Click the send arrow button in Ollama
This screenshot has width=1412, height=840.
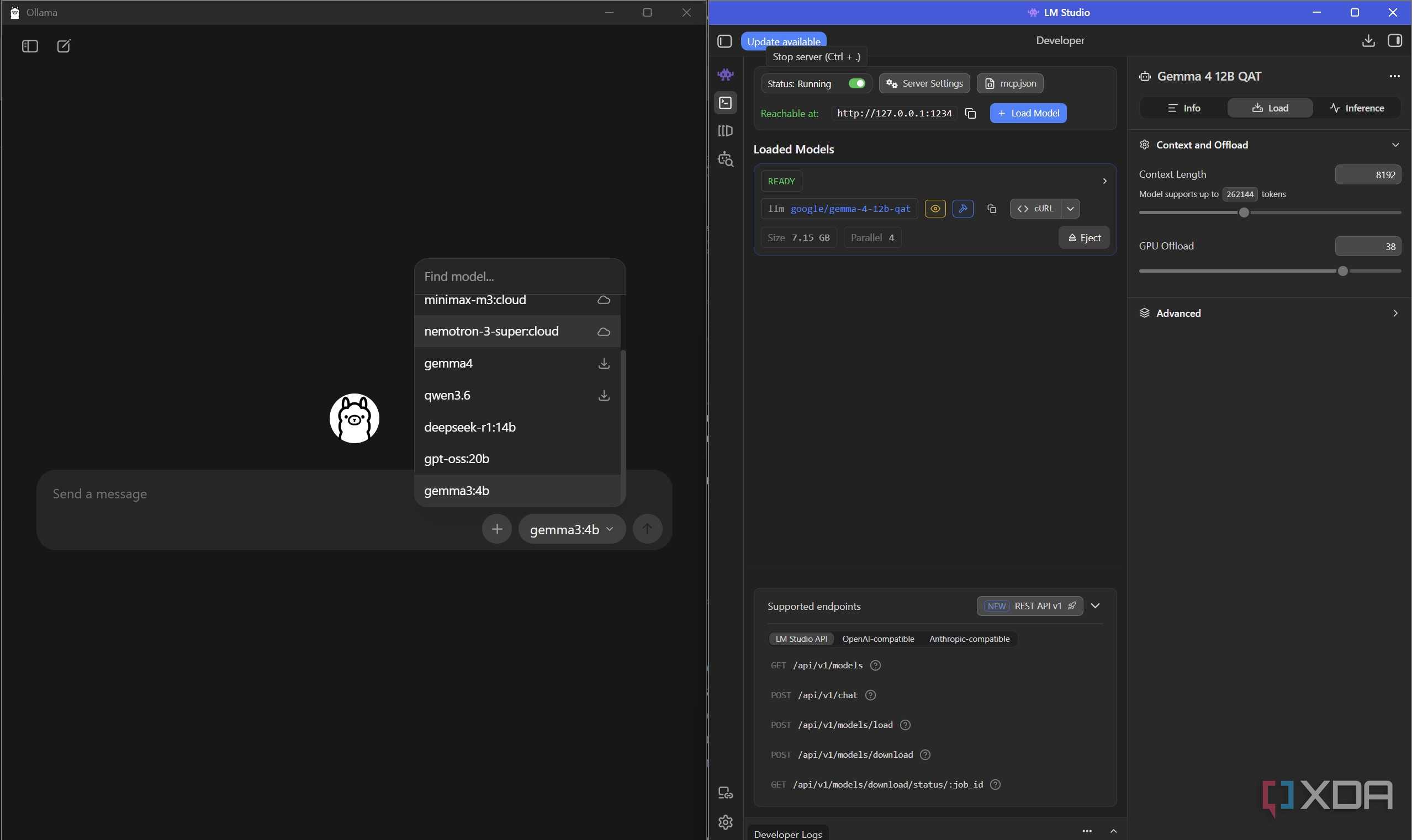click(x=647, y=529)
